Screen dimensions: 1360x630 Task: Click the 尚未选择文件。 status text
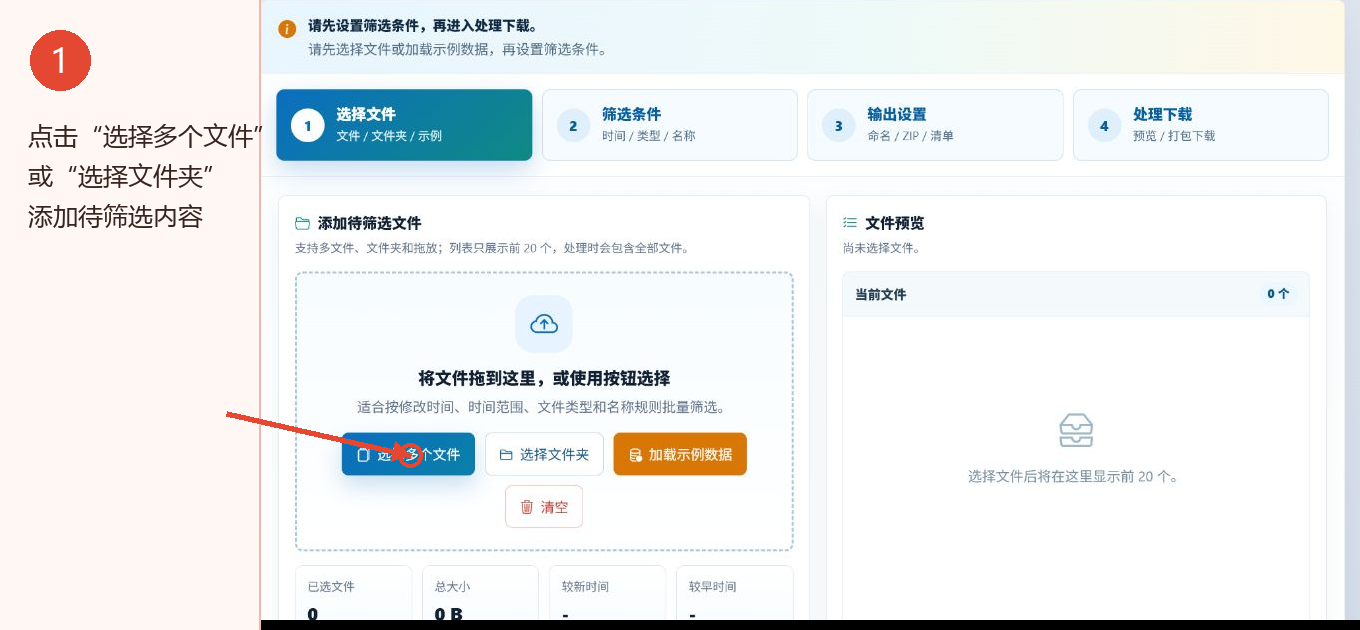tap(881, 248)
